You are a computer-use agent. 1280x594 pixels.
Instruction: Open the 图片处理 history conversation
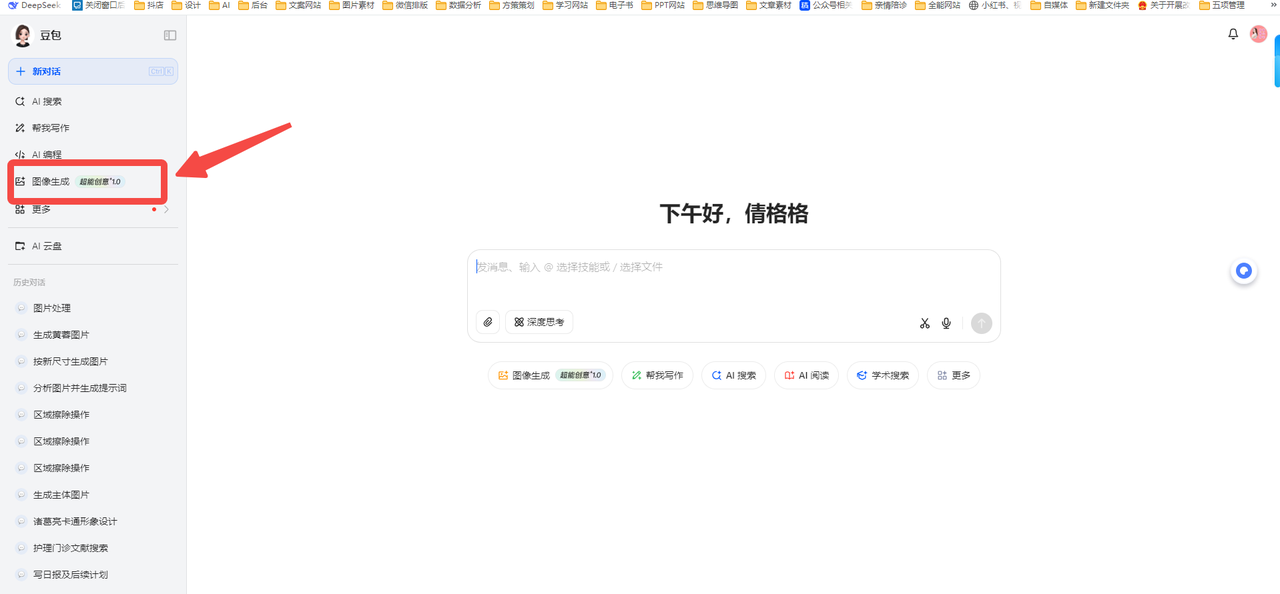92,308
